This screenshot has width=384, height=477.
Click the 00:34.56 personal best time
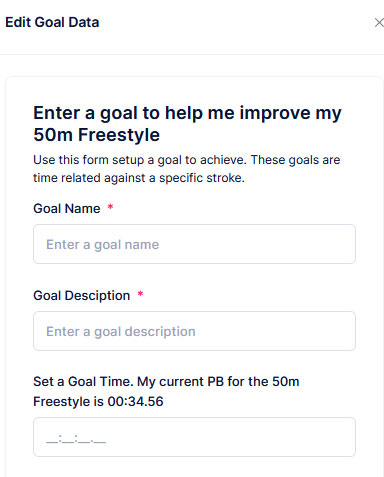(136, 402)
